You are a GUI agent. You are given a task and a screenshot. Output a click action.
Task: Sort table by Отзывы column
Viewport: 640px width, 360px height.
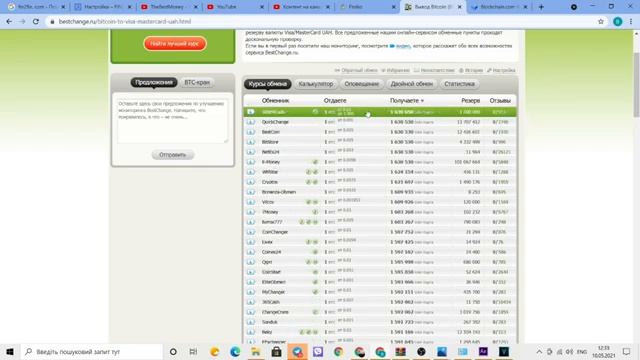click(500, 100)
